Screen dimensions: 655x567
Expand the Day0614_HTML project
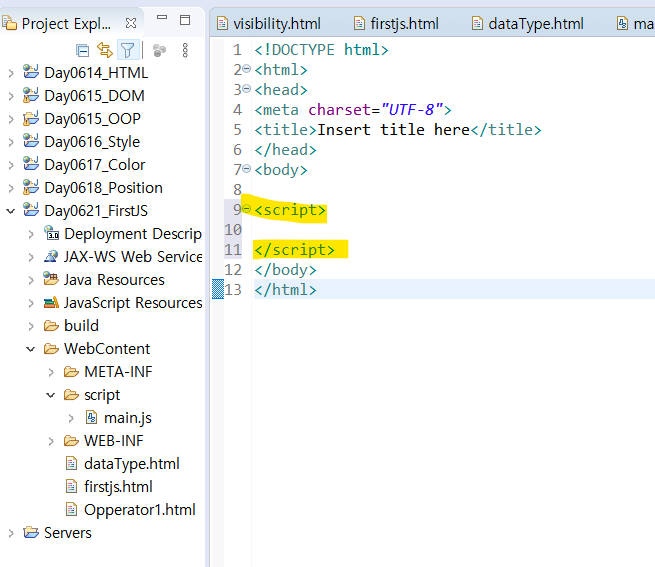click(11, 74)
